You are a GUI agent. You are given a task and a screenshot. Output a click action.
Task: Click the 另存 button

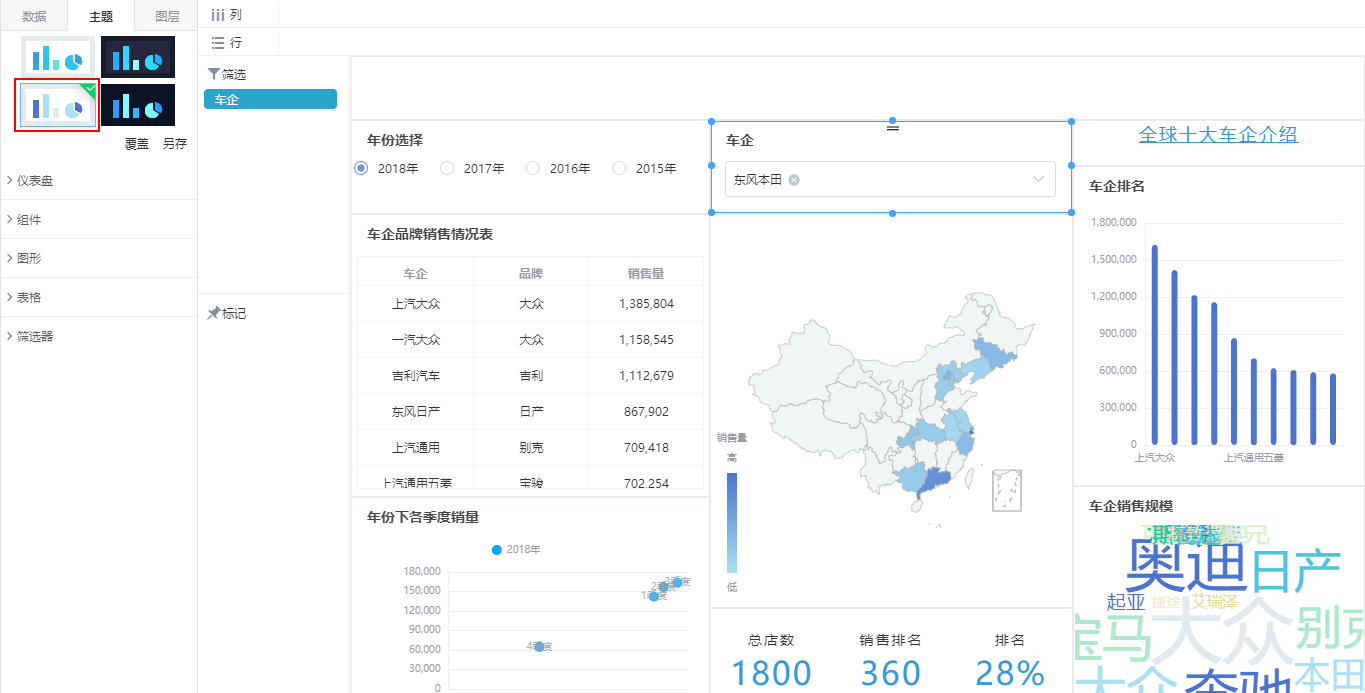175,144
